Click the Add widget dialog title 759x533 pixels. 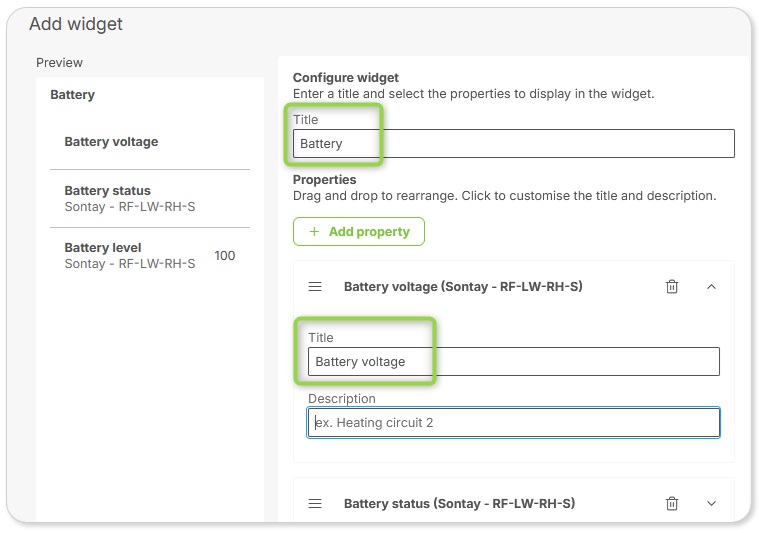click(76, 24)
